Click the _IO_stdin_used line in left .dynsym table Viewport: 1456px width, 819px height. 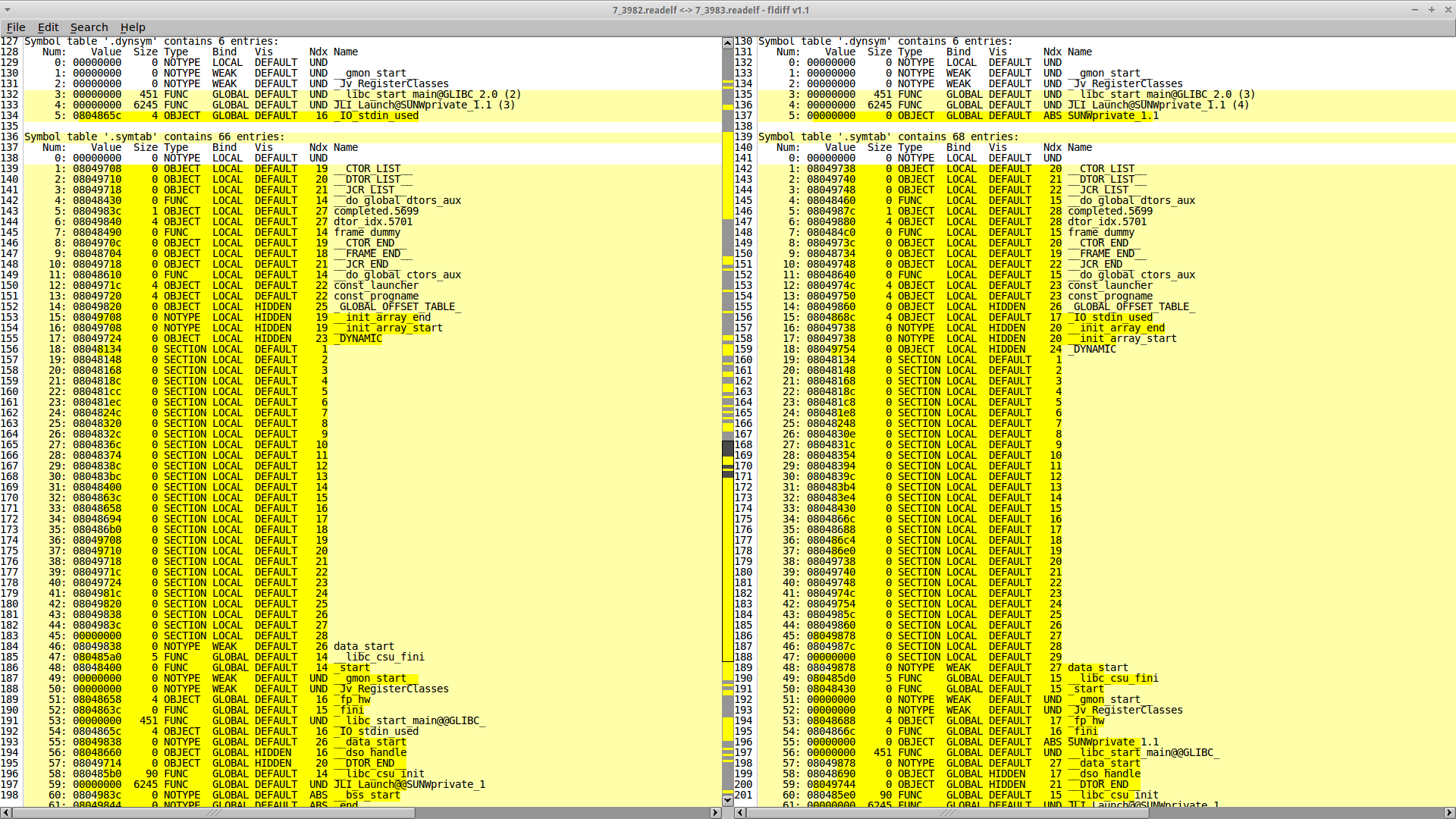(x=378, y=116)
